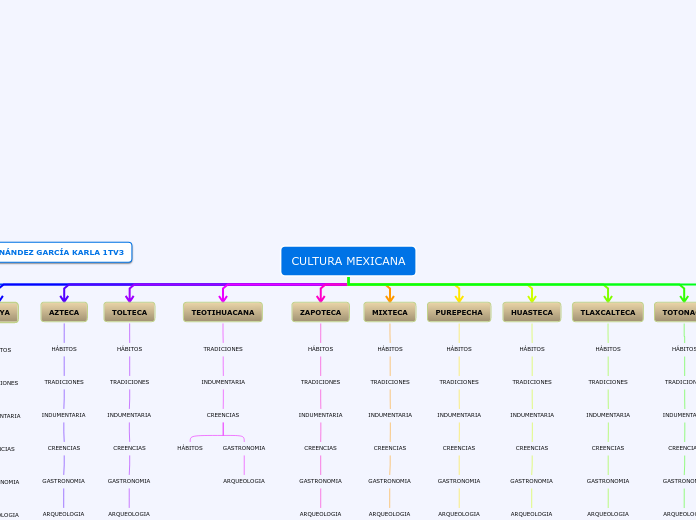This screenshot has width=696, height=520.
Task: Pick HÁBITOS in the TEOTIHUACANA branch
Action: point(190,448)
